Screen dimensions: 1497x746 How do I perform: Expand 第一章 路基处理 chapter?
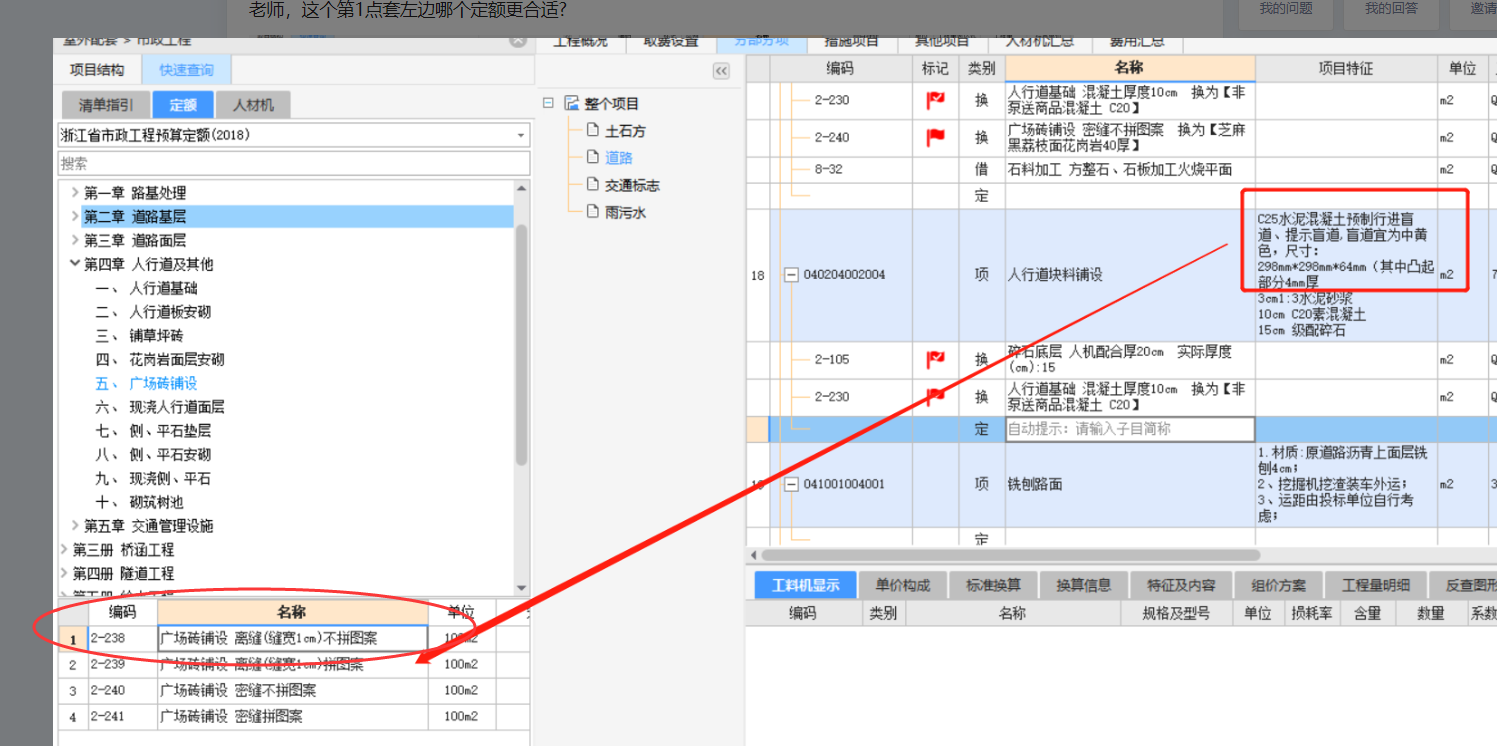point(75,192)
